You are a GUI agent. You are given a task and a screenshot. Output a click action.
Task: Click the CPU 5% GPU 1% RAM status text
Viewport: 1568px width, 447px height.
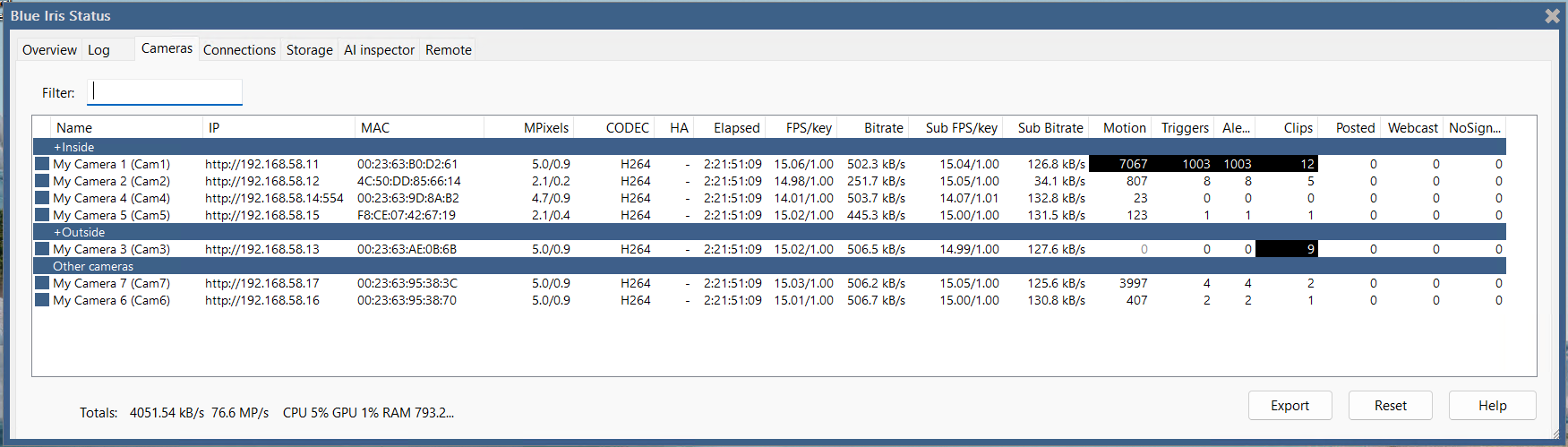[368, 413]
